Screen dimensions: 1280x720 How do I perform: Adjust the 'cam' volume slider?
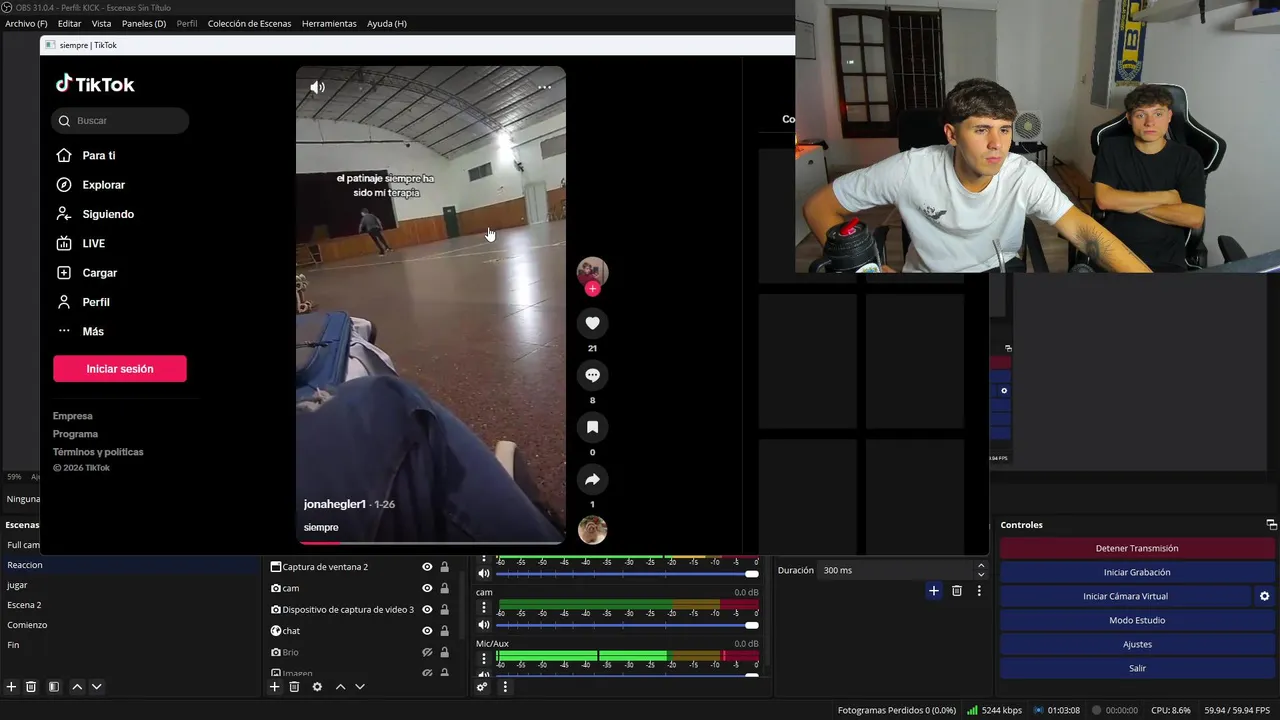coord(627,626)
